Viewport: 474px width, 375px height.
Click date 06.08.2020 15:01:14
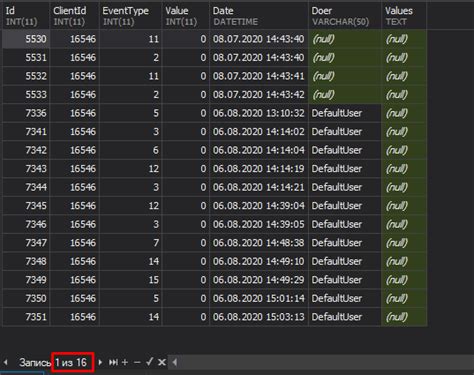[x=259, y=298]
